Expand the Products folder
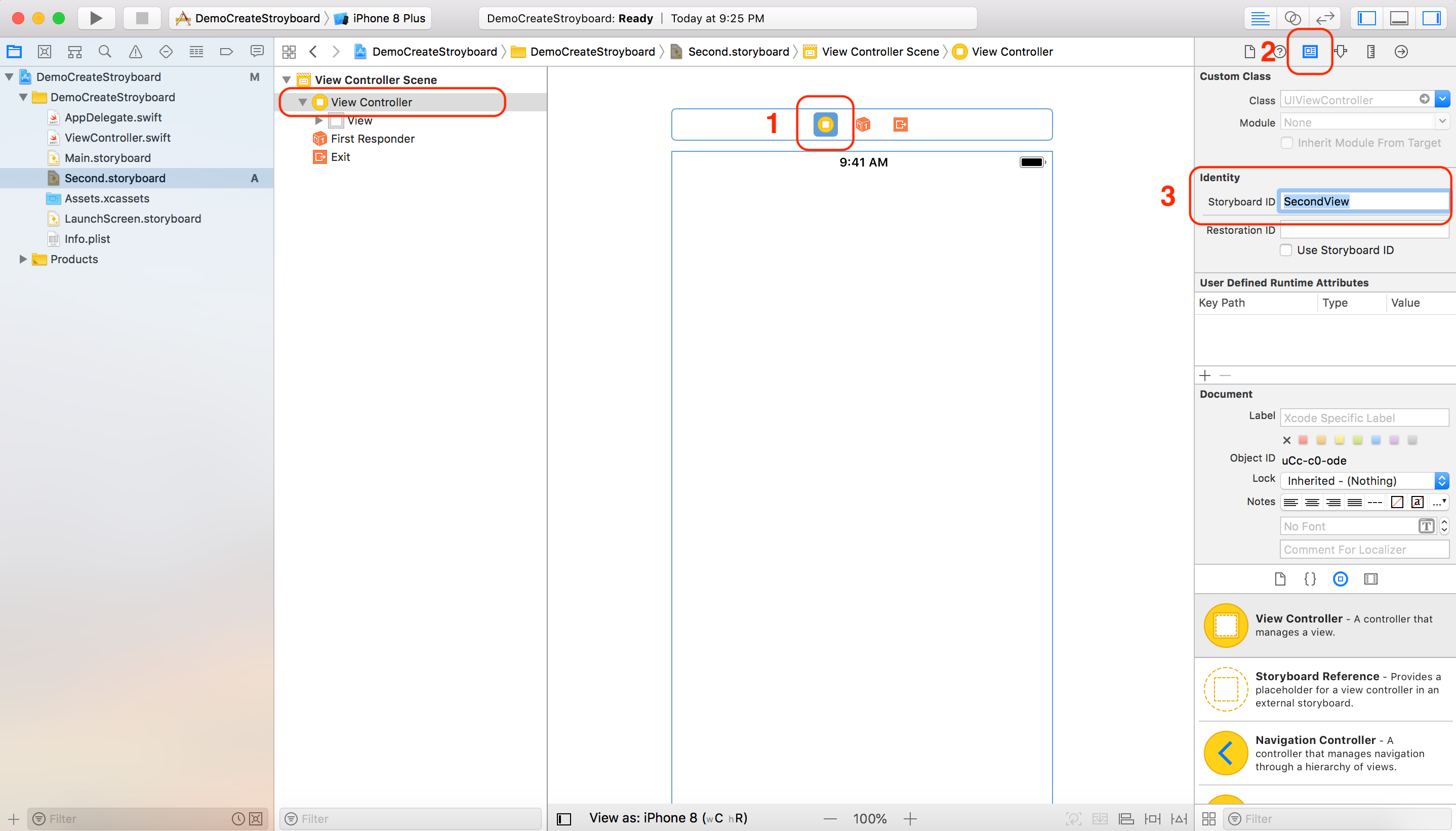 coord(22,259)
